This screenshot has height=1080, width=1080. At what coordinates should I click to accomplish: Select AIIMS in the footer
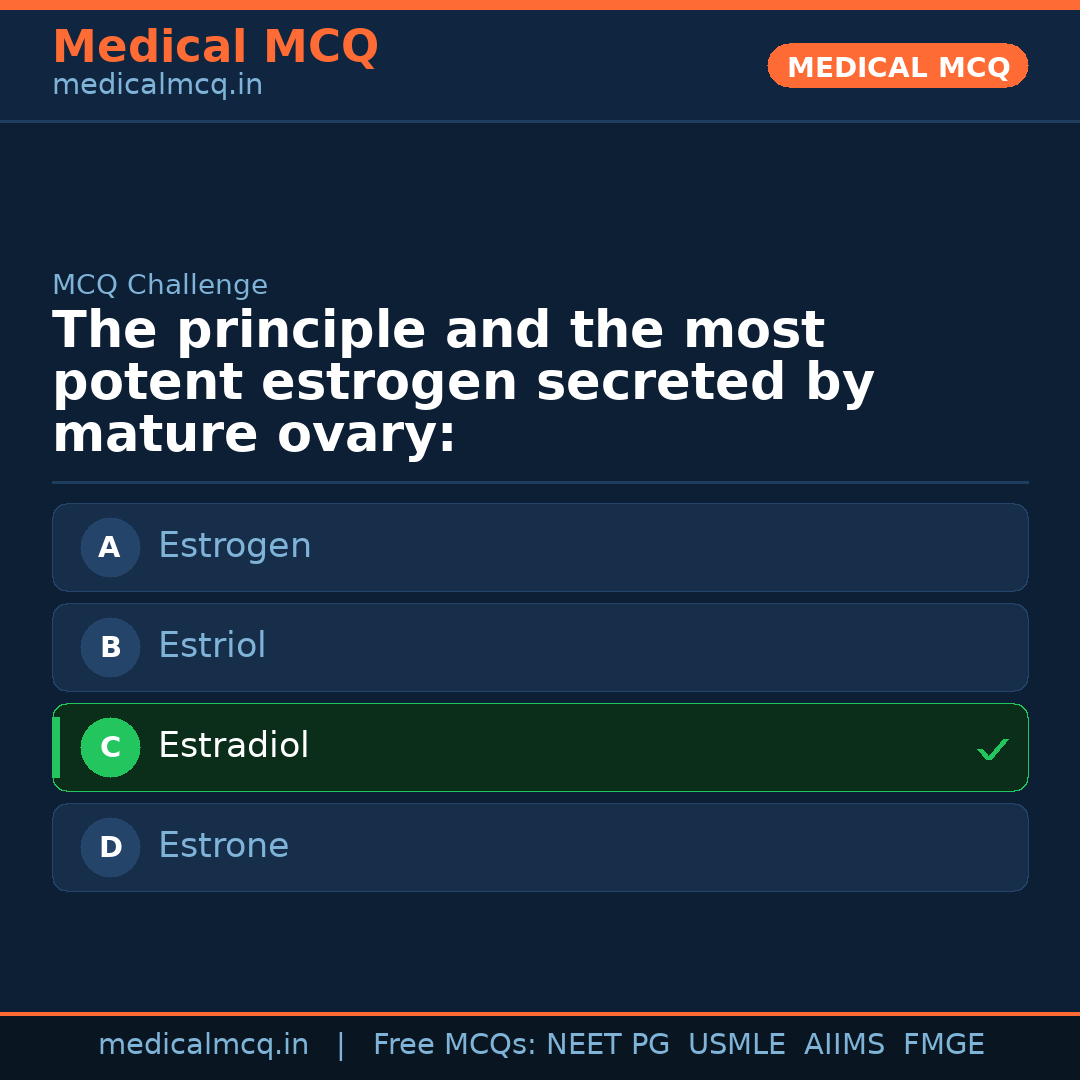(x=844, y=1045)
